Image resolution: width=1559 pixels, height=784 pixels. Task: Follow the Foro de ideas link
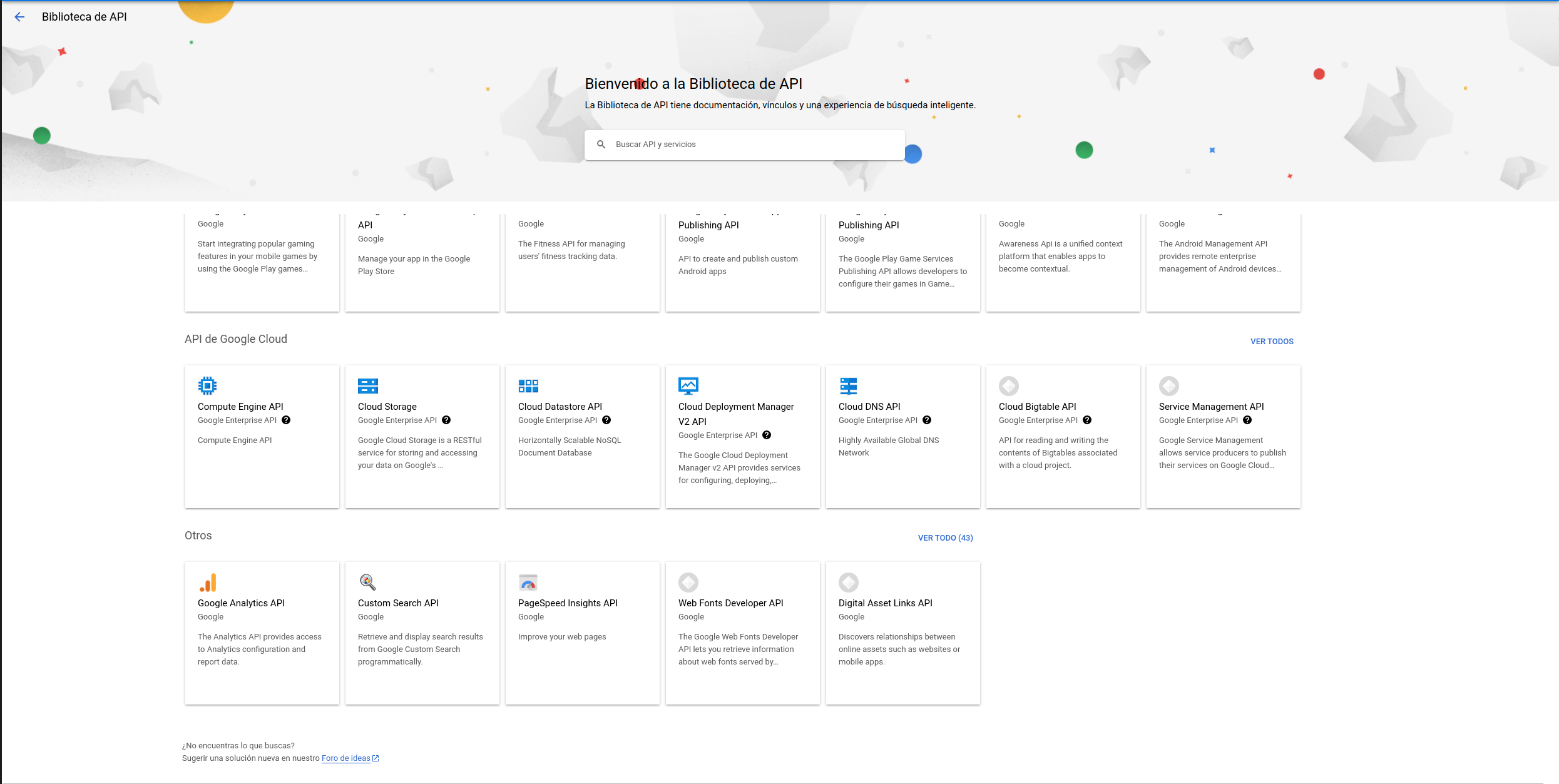pyautogui.click(x=346, y=758)
